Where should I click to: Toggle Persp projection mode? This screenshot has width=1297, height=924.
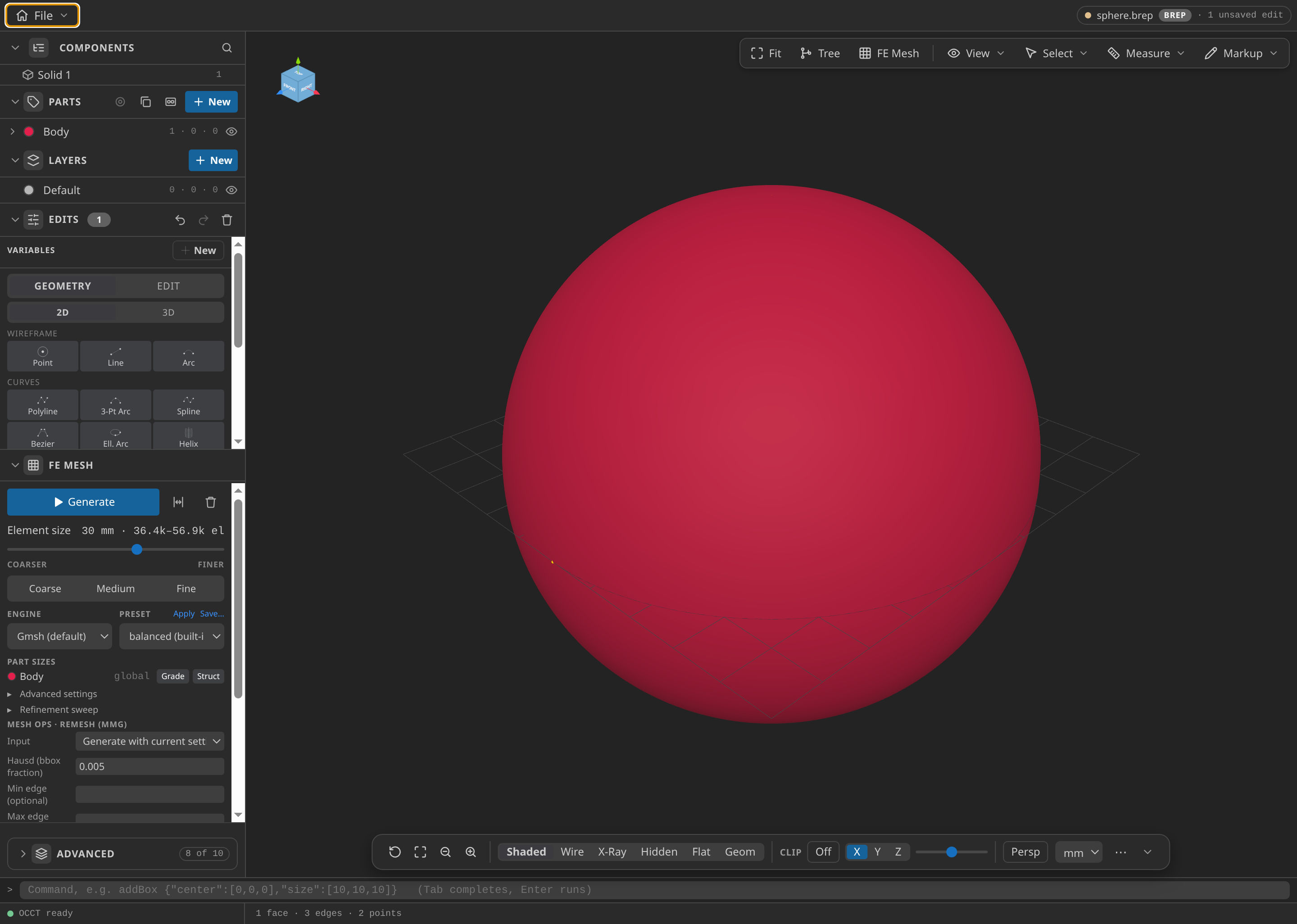pyautogui.click(x=1025, y=852)
